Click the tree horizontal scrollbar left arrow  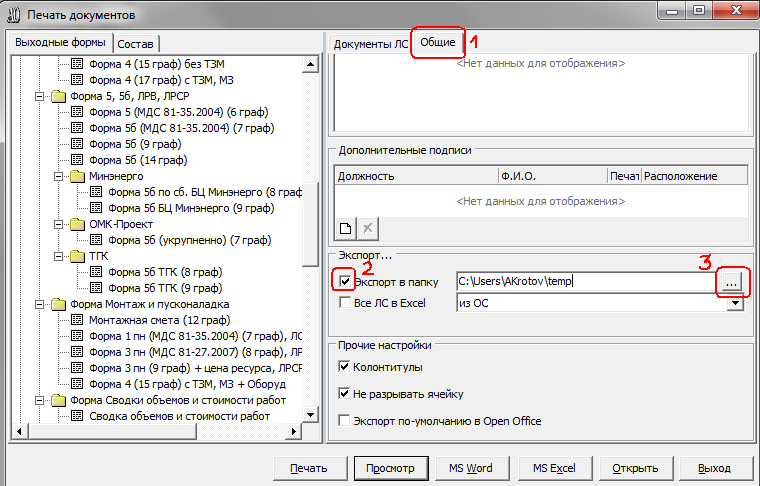coord(19,431)
